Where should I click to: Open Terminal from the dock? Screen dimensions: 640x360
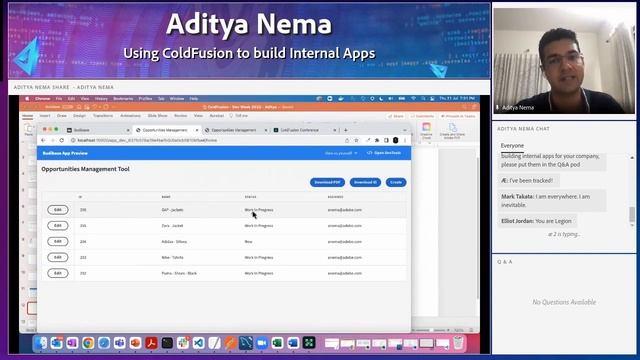pos(167,343)
